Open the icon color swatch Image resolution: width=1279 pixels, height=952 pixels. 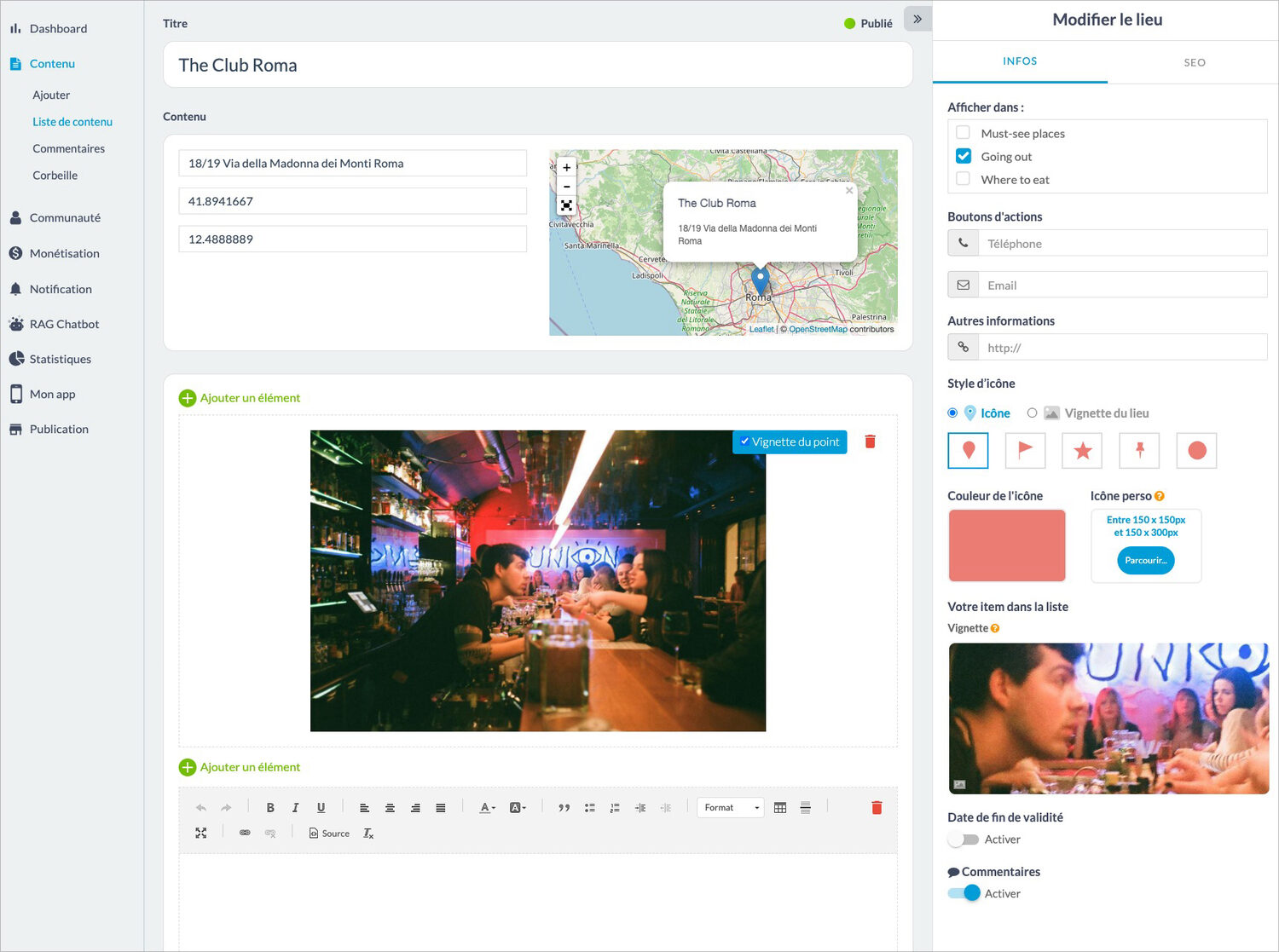click(x=1007, y=545)
